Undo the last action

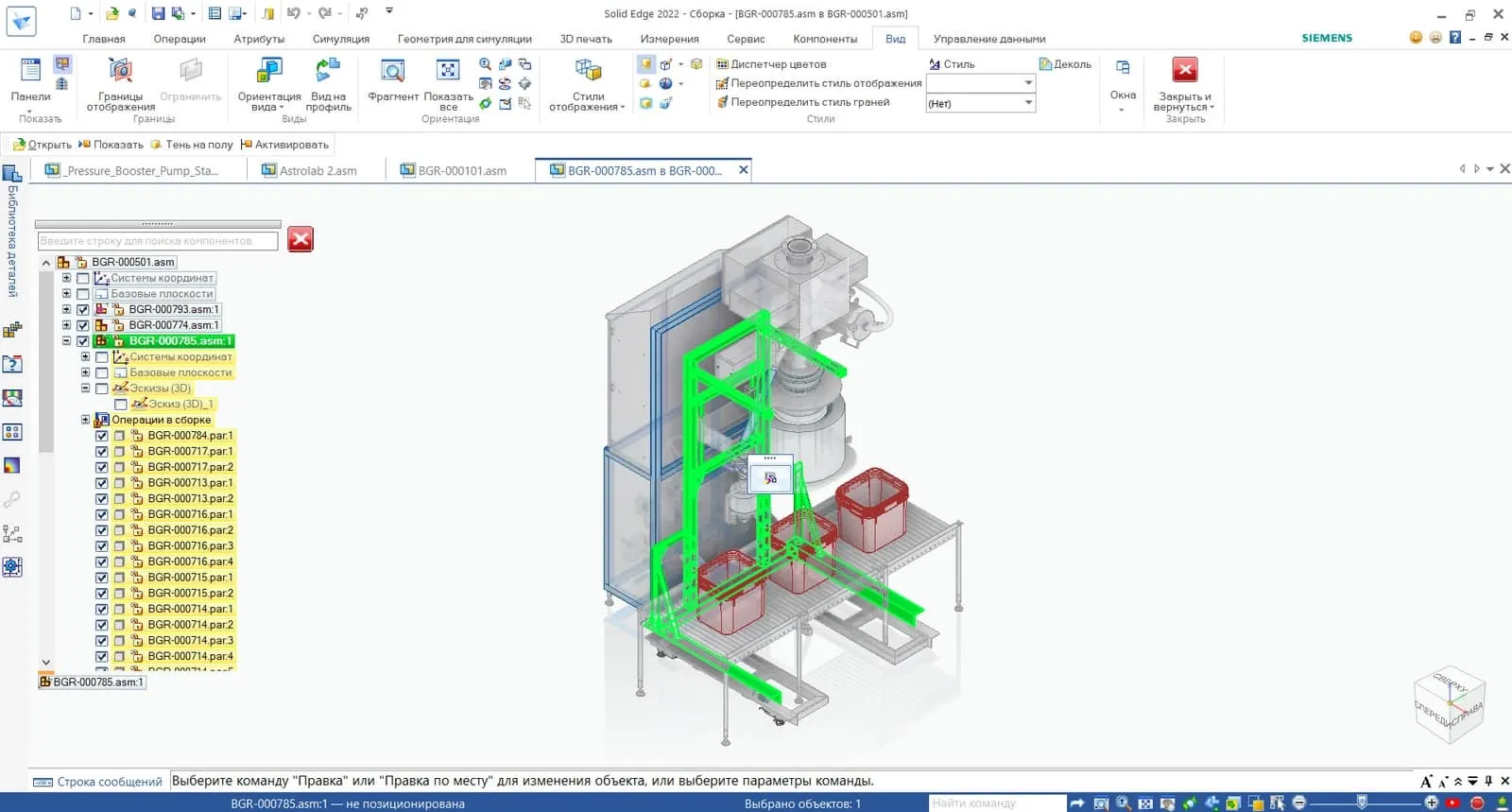(x=294, y=13)
